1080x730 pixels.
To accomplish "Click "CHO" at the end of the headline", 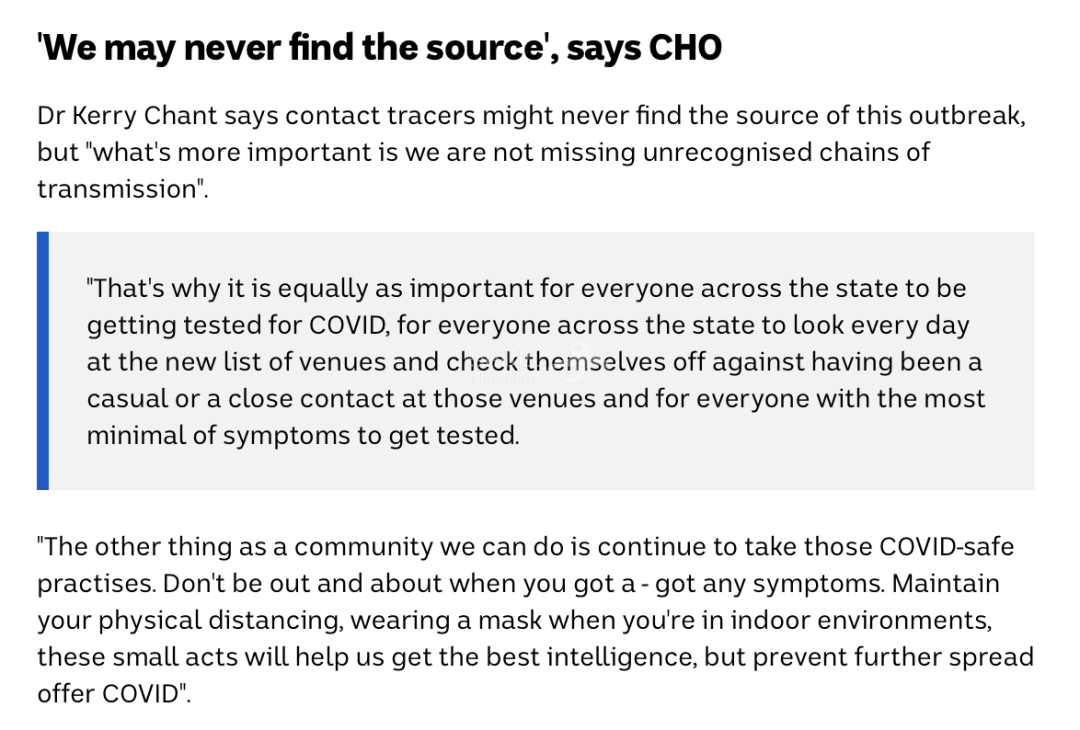I will pos(684,48).
